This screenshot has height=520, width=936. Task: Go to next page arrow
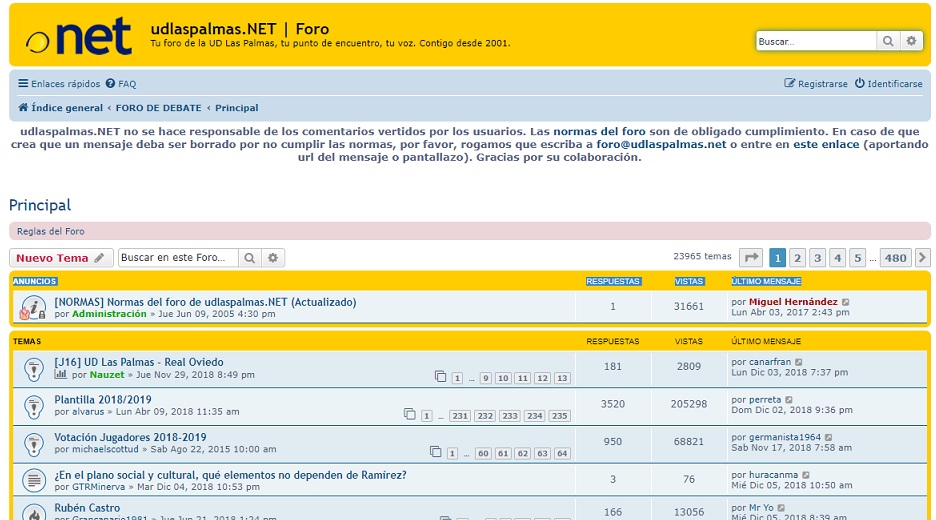click(922, 258)
